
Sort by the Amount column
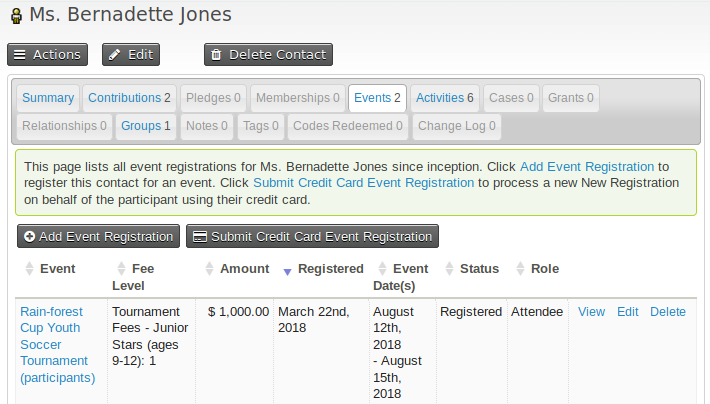(x=244, y=269)
